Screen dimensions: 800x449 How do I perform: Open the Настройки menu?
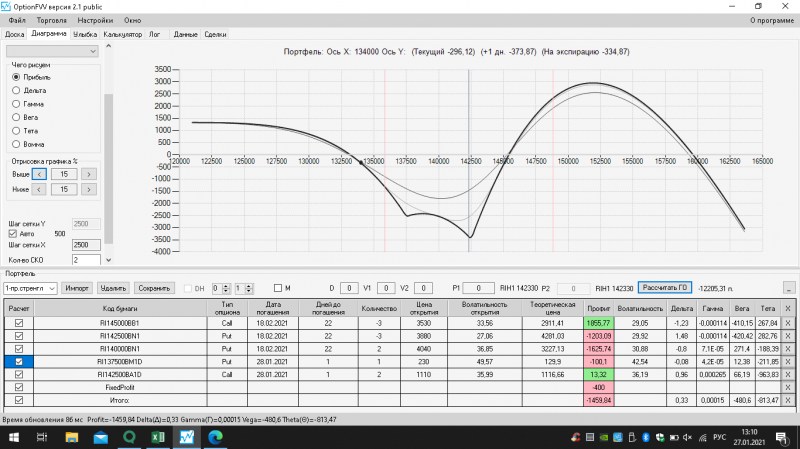(x=95, y=20)
